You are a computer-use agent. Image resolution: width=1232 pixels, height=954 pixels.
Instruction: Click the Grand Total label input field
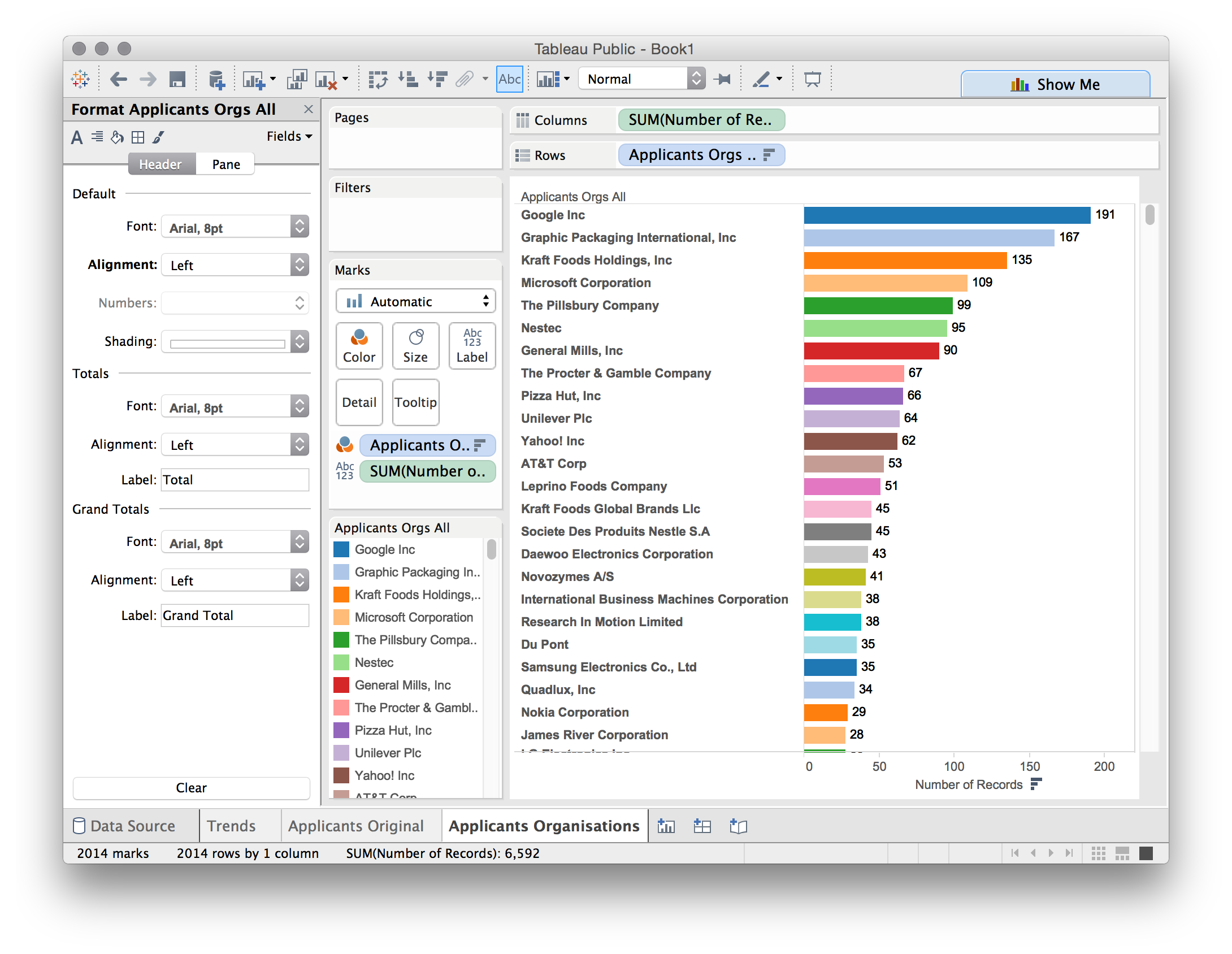pyautogui.click(x=235, y=615)
